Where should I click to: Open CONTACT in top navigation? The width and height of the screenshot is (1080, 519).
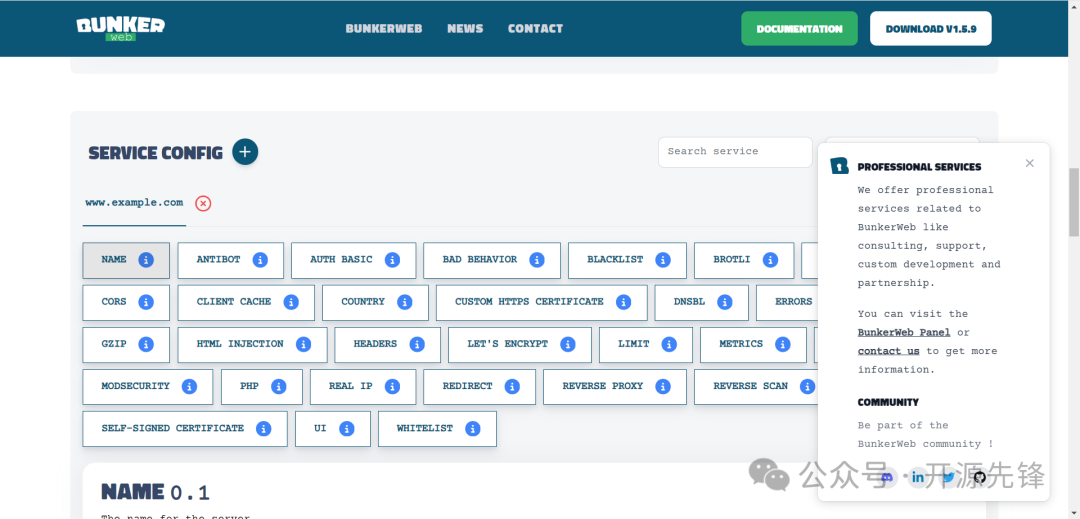click(535, 29)
